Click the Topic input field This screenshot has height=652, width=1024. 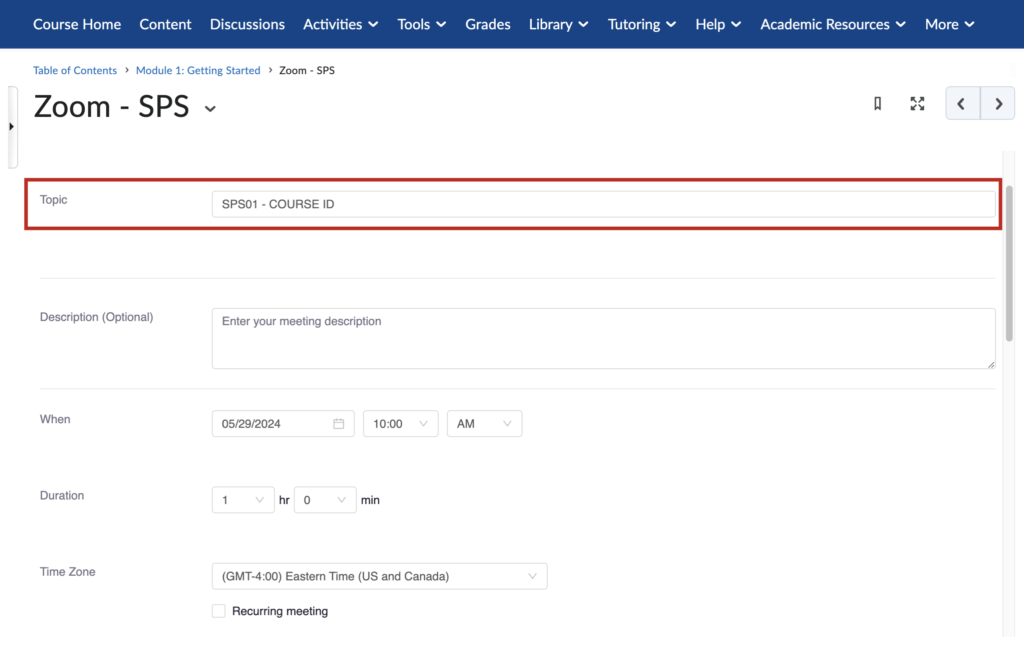pos(603,204)
